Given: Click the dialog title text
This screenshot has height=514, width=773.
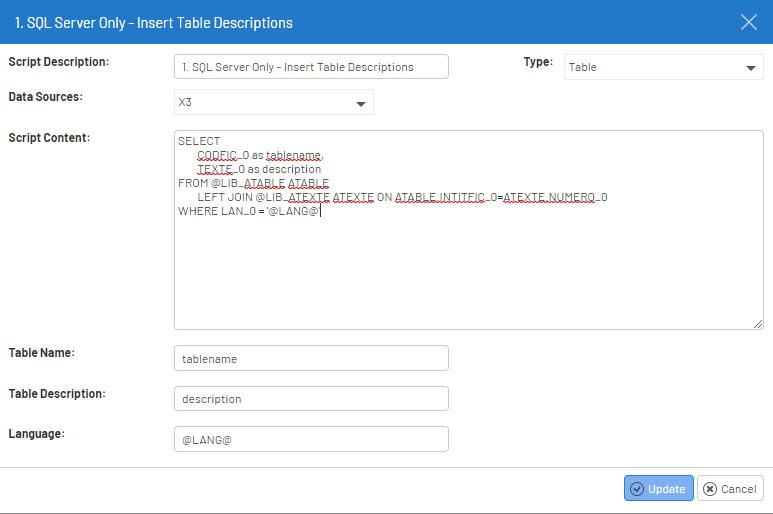Looking at the screenshot, I should point(154,22).
